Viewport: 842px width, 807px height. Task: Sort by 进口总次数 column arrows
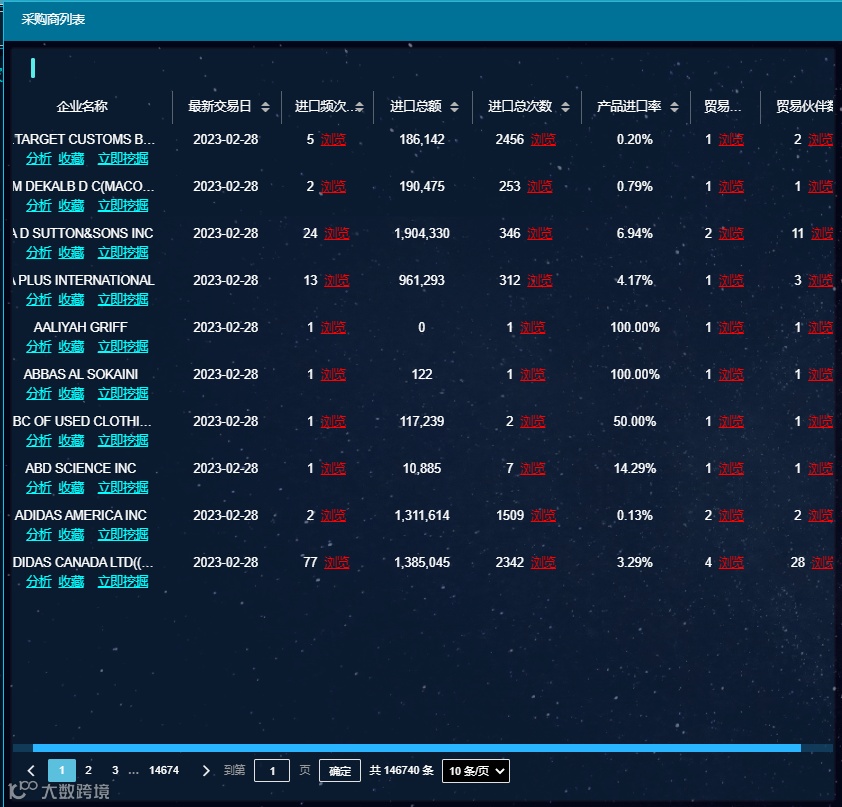tap(565, 107)
